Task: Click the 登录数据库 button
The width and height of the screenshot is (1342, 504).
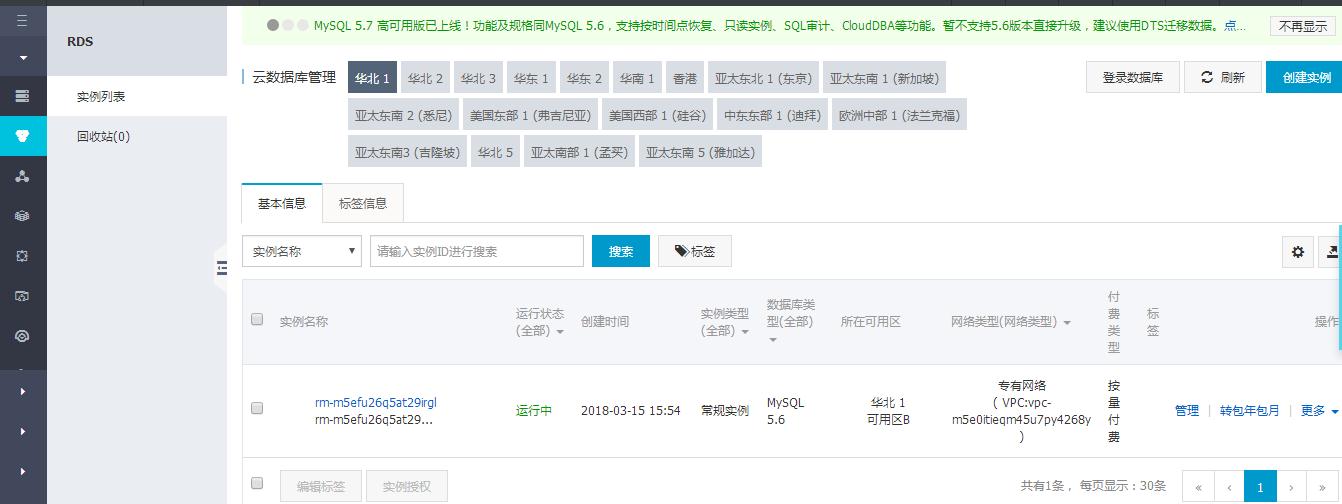Action: point(1133,77)
